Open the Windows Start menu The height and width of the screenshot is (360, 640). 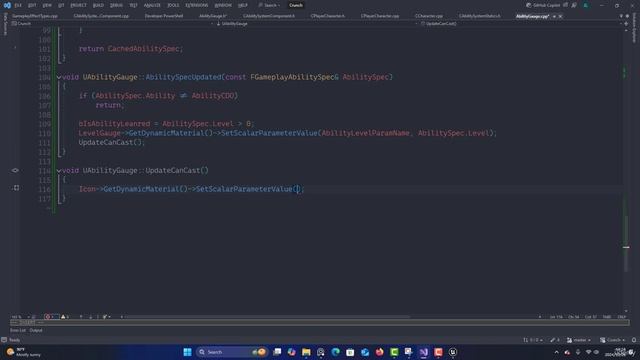click(187, 352)
